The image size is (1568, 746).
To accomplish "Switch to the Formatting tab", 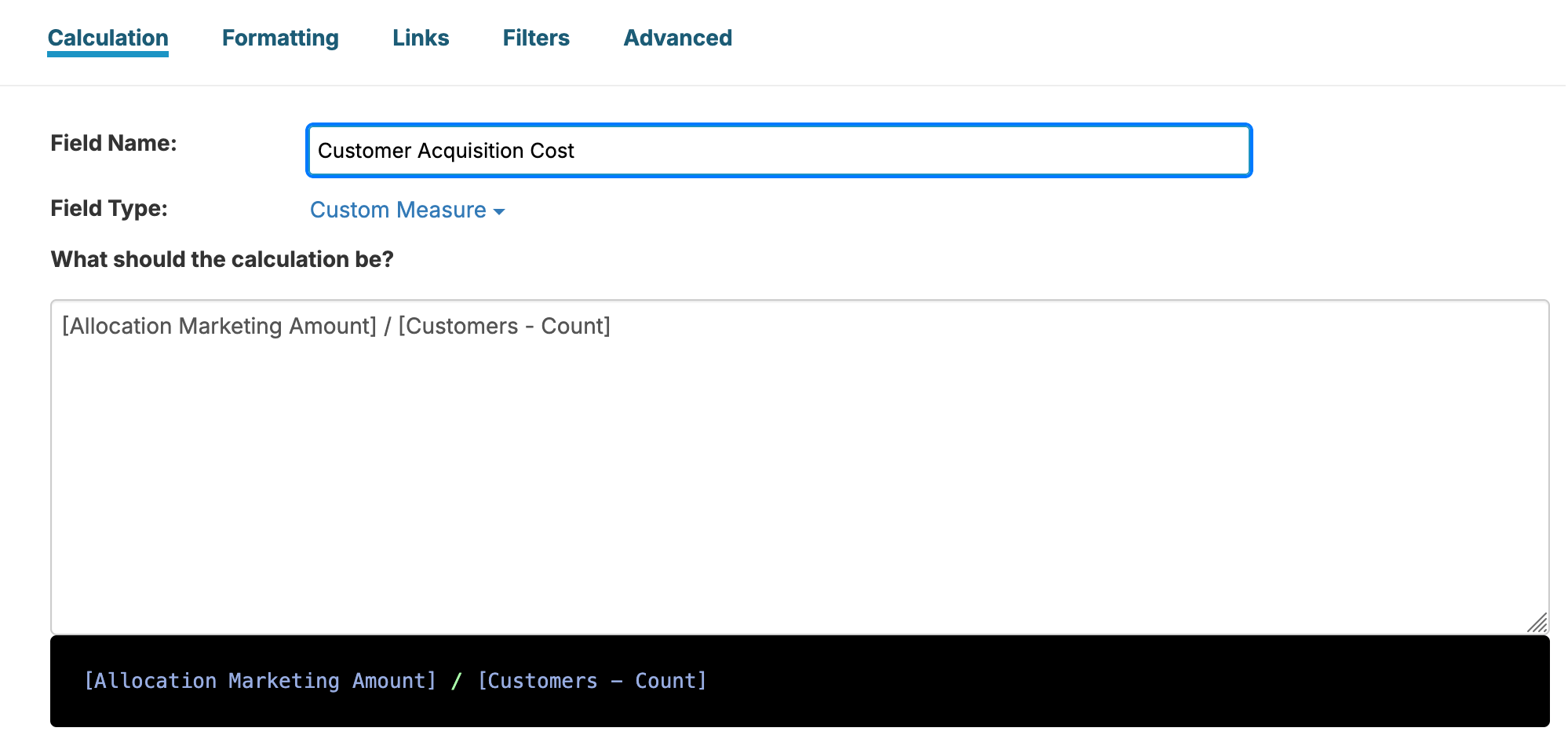I will click(280, 38).
